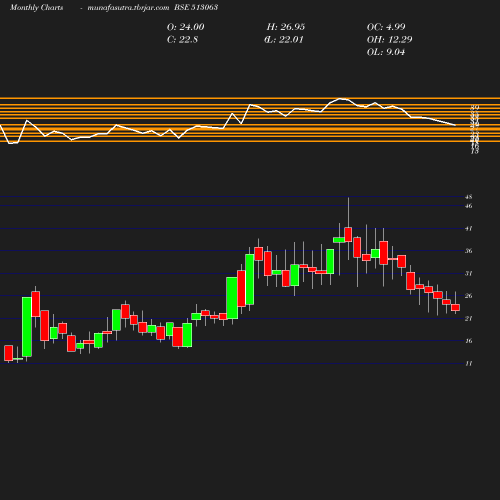Click the last red candle on the right
500x500 pixels.
tap(455, 307)
